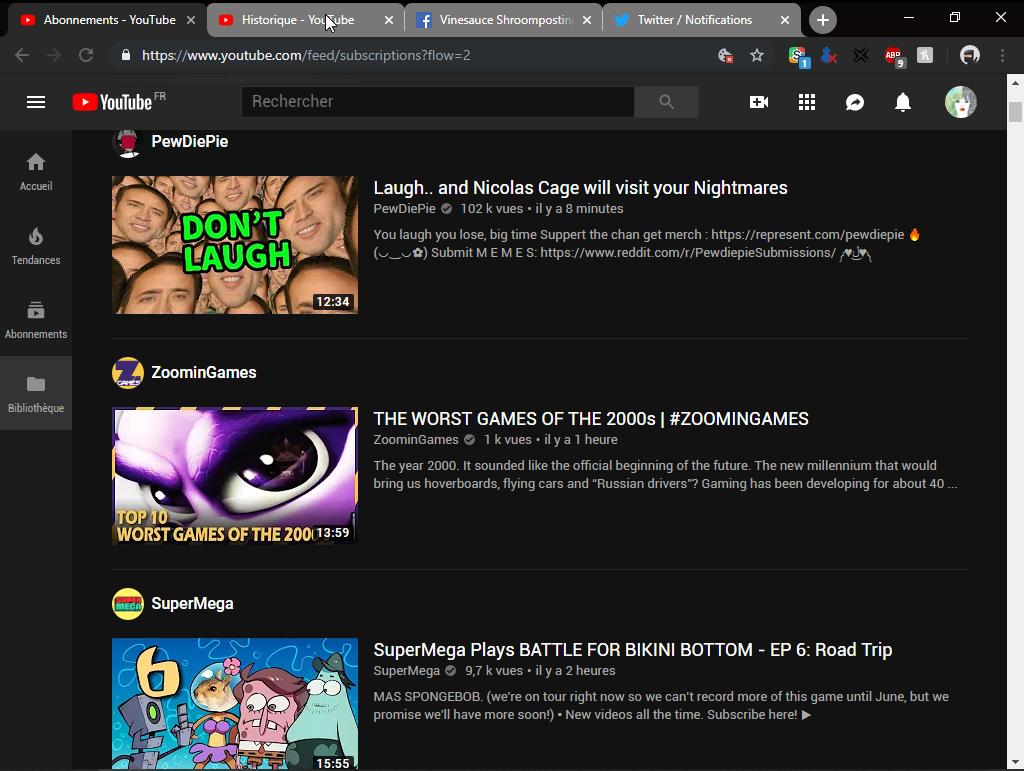Open SuperMega Plays BATTLE FOR BIKINI BOTTOM title
The image size is (1024, 771).
pyautogui.click(x=632, y=650)
